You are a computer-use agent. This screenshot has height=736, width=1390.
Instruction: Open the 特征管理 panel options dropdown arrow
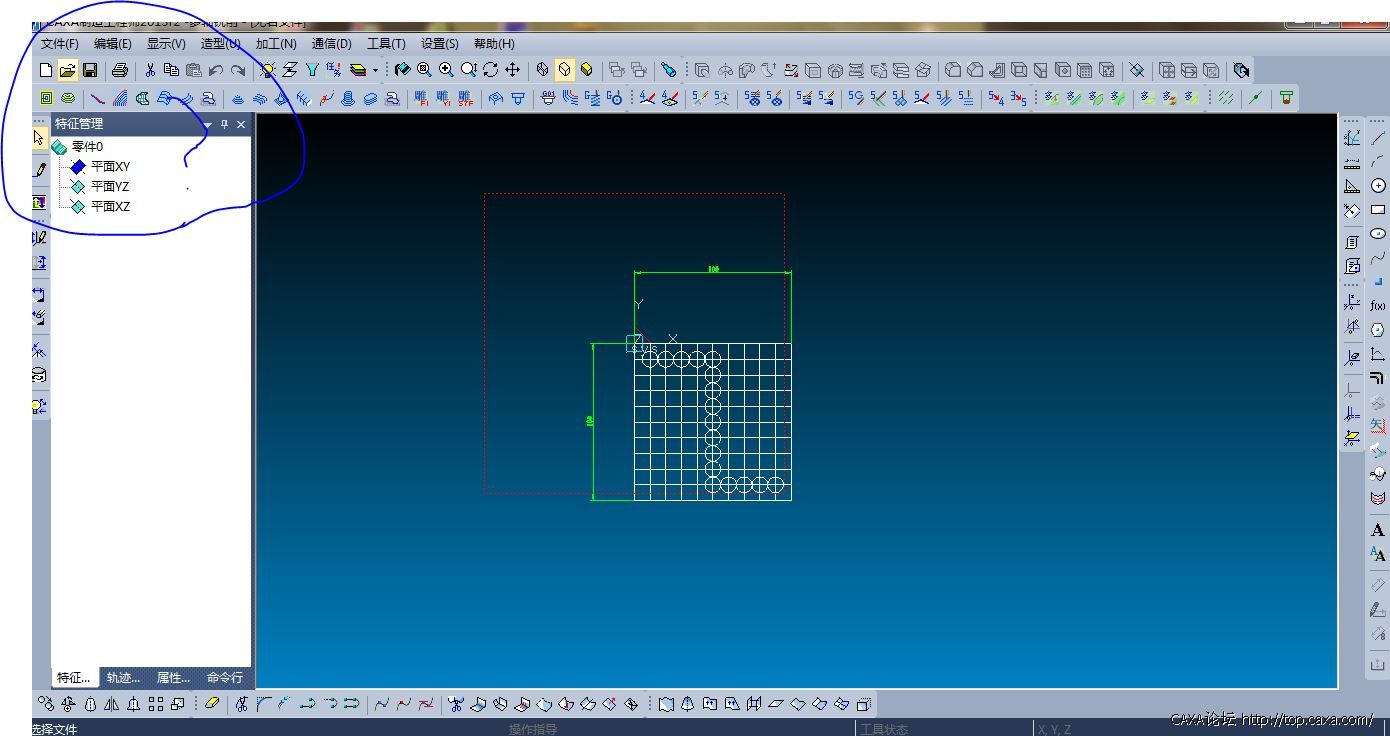[208, 125]
